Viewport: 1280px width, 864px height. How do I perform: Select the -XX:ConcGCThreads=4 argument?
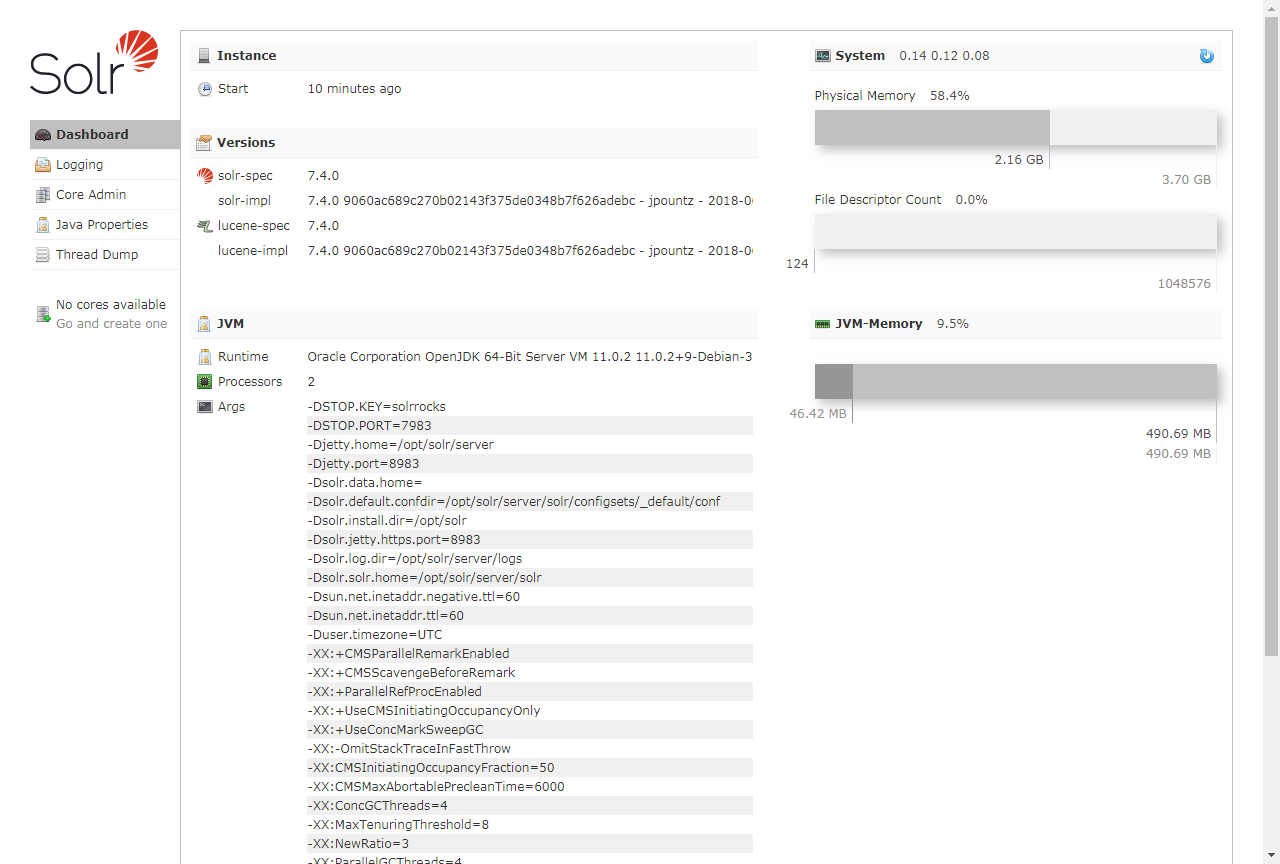[378, 806]
